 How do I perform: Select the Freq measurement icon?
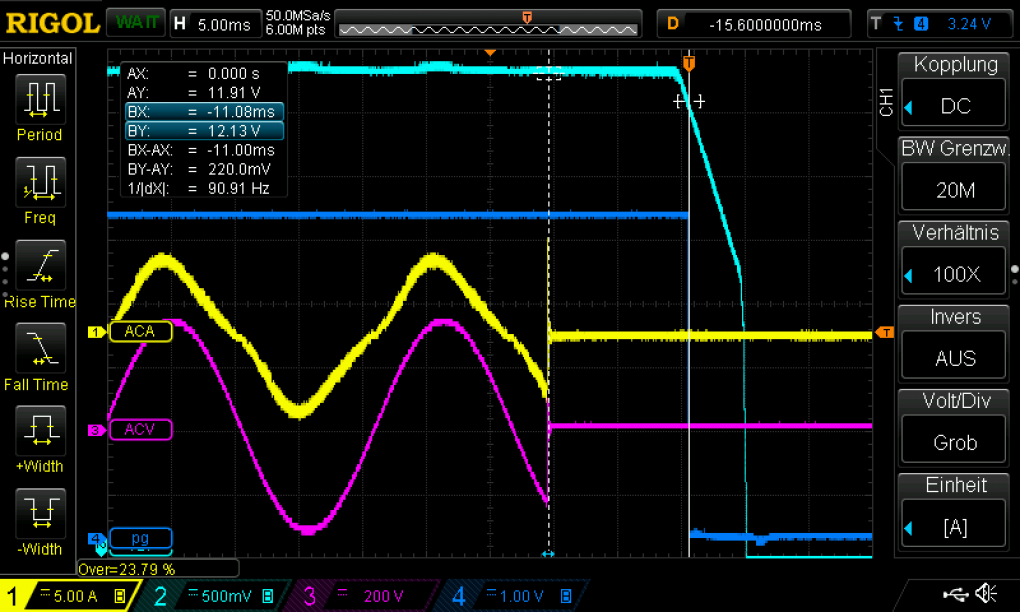coord(40,181)
